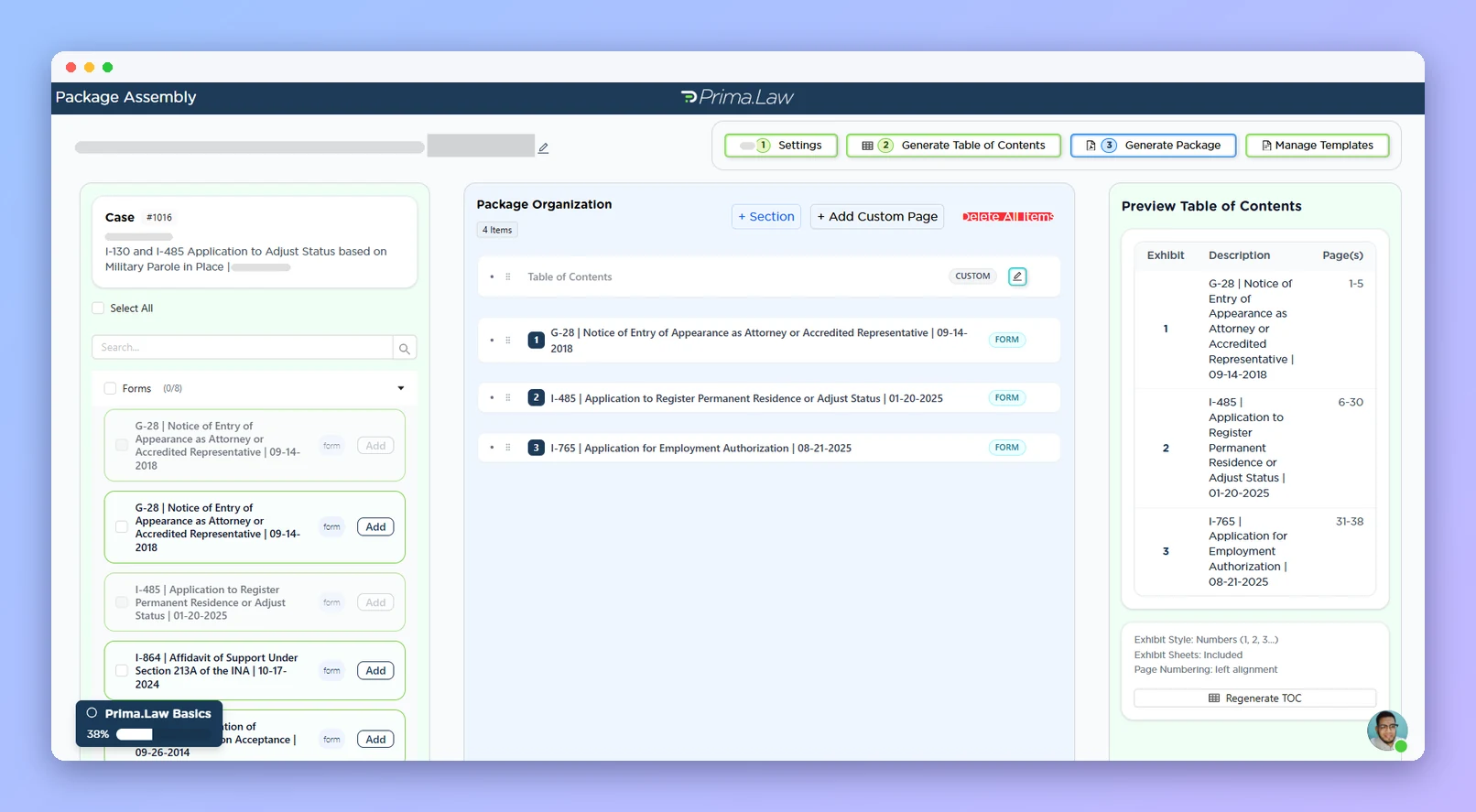1476x812 pixels.
Task: Open step 1 Settings
Action: [x=781, y=146]
